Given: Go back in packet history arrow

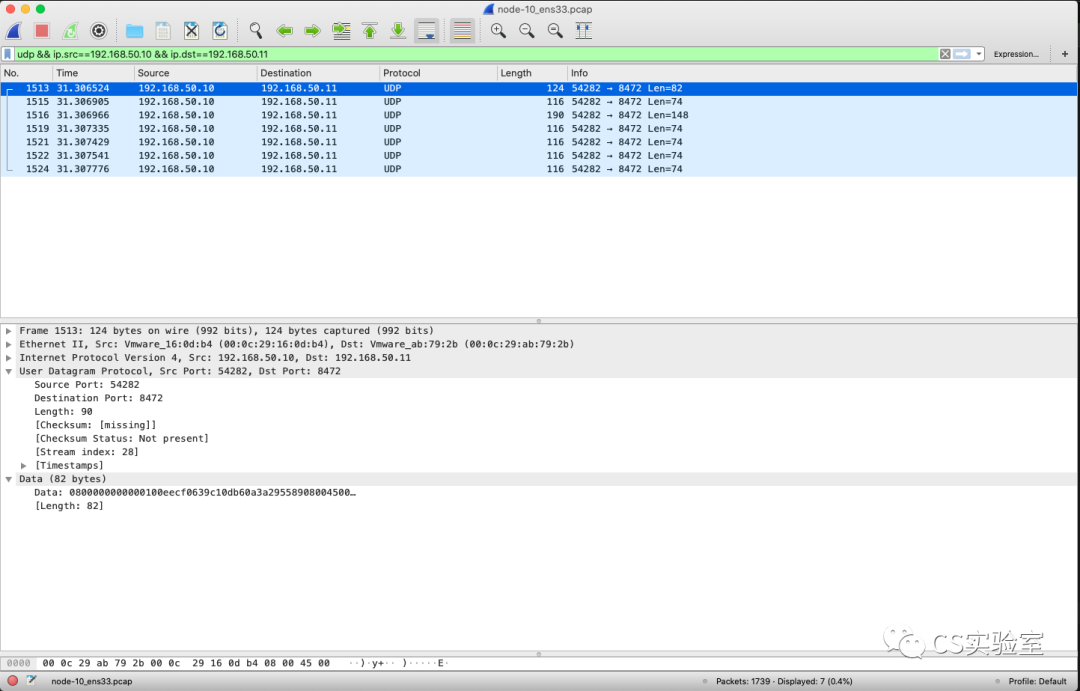Looking at the screenshot, I should pos(284,30).
